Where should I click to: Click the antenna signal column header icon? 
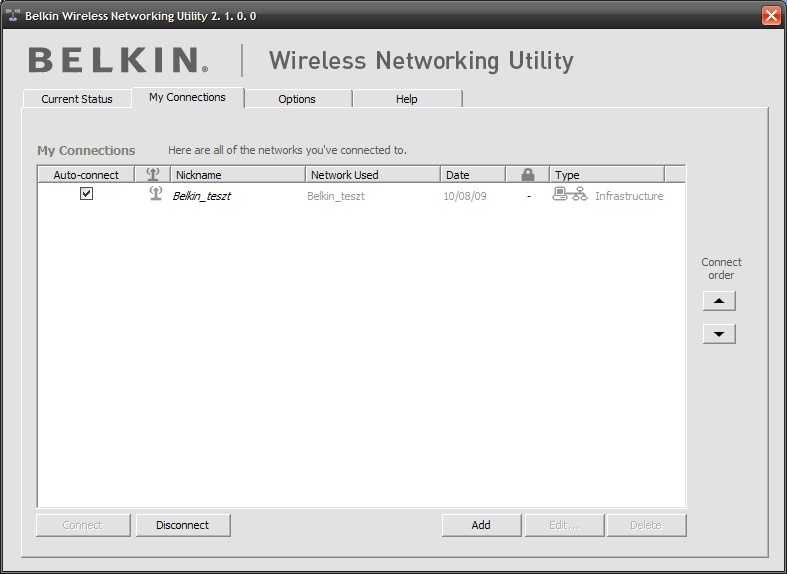click(x=153, y=175)
